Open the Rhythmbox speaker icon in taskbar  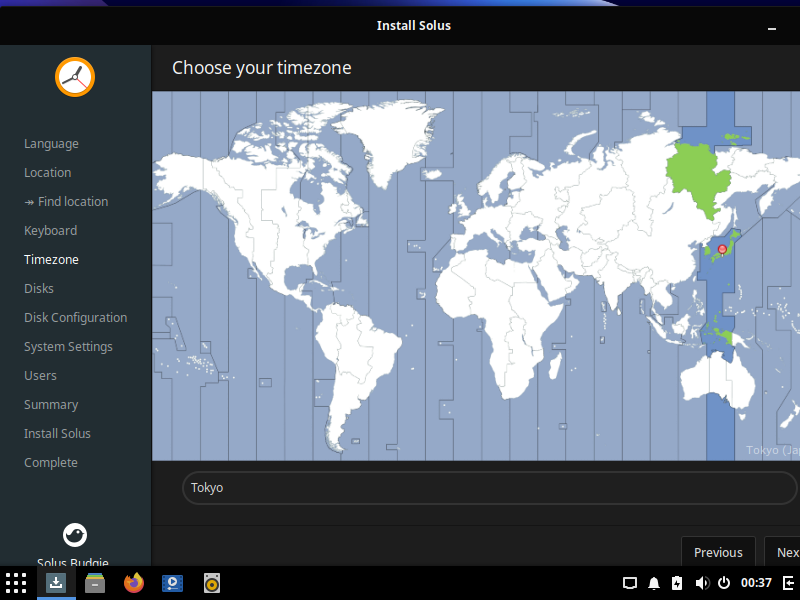(212, 583)
